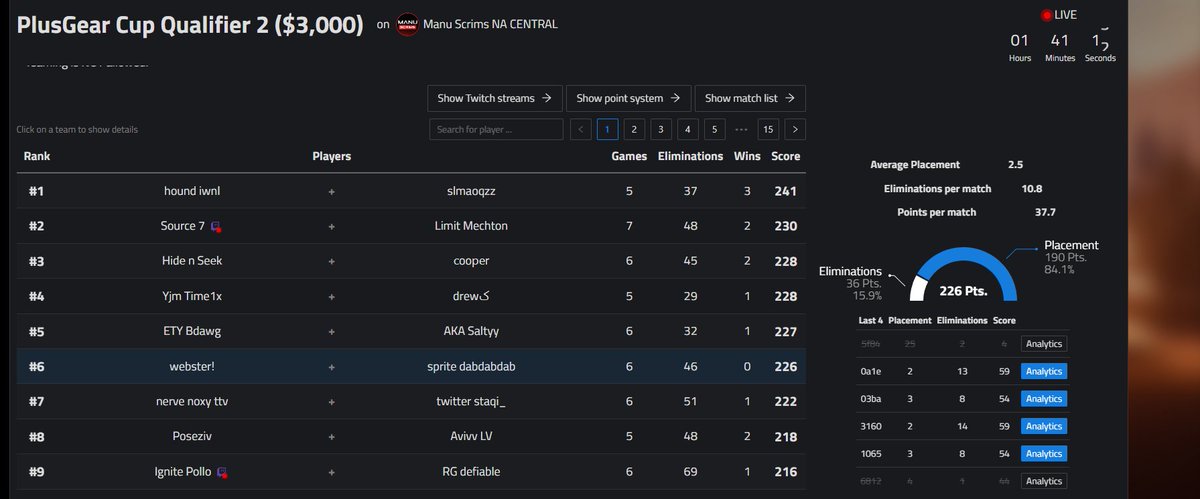The height and width of the screenshot is (499, 1200).
Task: Click the Manu Scrims logo icon
Action: [407, 25]
